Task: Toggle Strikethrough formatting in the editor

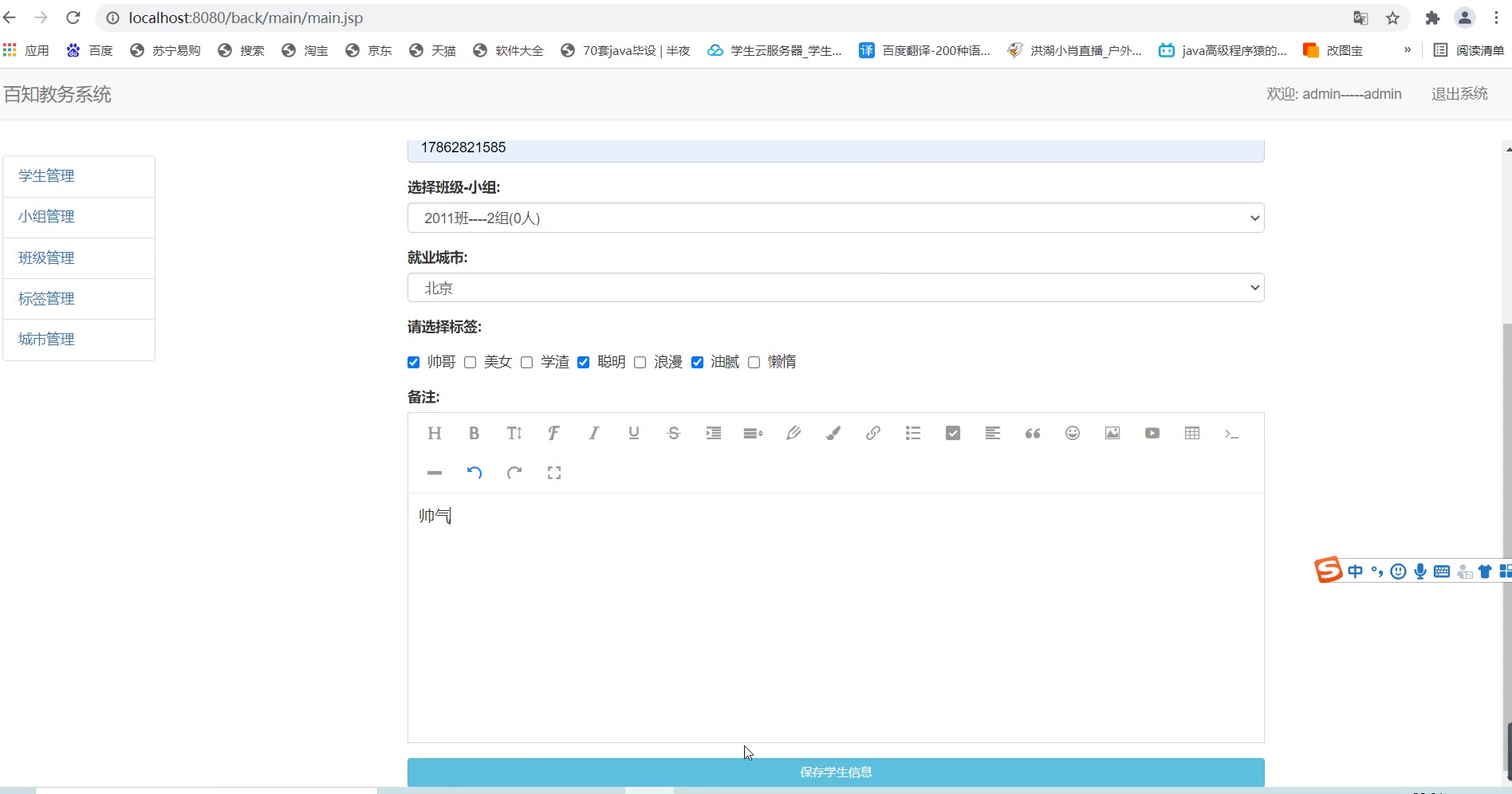Action: click(674, 433)
